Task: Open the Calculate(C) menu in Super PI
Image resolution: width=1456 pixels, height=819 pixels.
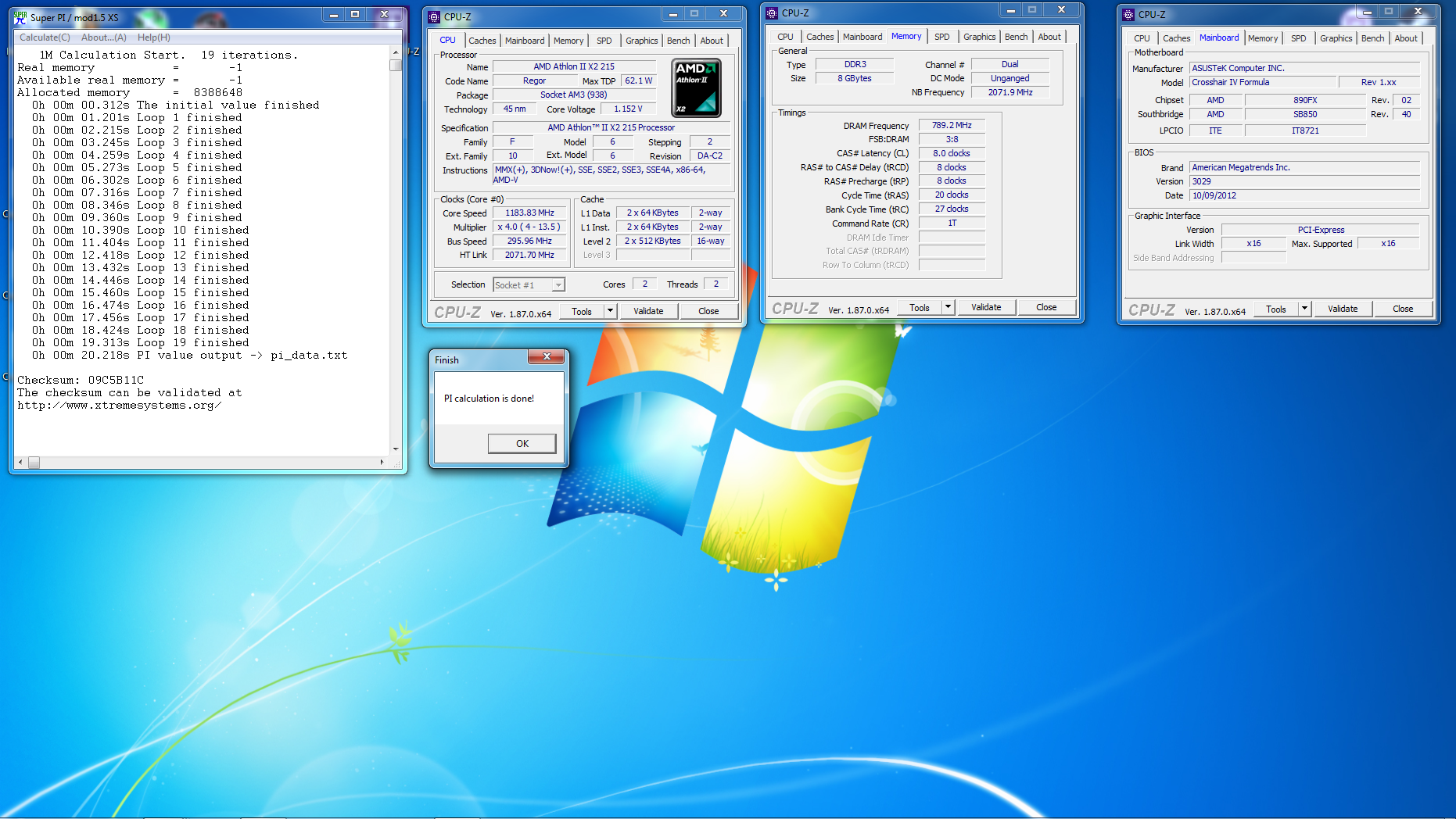Action: pyautogui.click(x=45, y=38)
